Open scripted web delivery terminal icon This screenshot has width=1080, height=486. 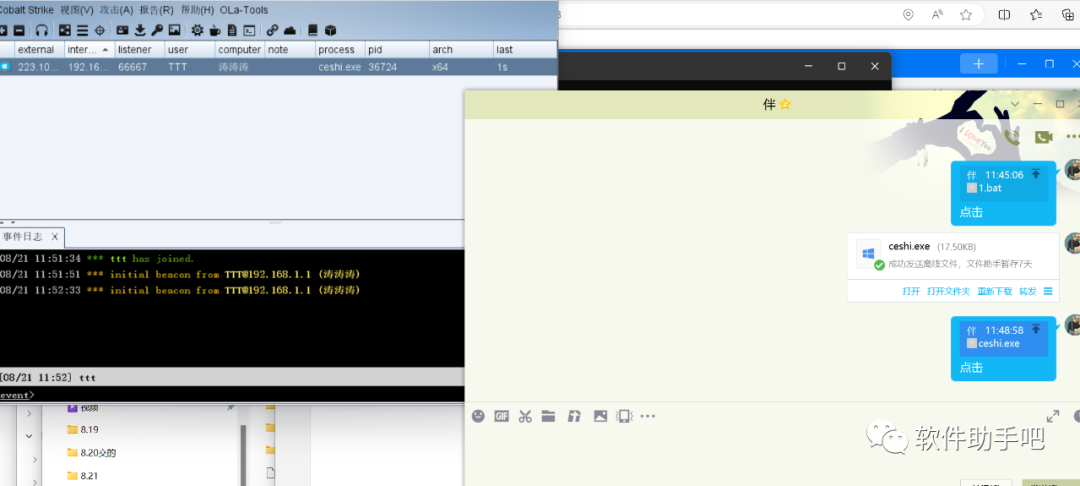pyautogui.click(x=249, y=30)
